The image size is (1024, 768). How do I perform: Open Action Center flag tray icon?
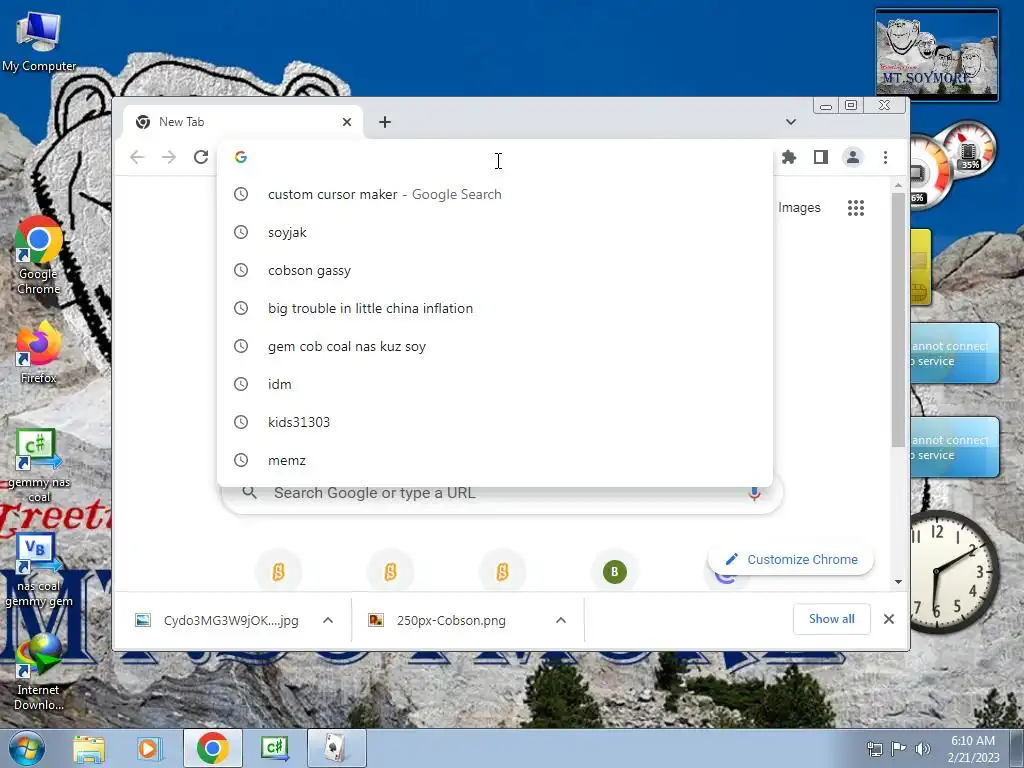pyautogui.click(x=899, y=748)
